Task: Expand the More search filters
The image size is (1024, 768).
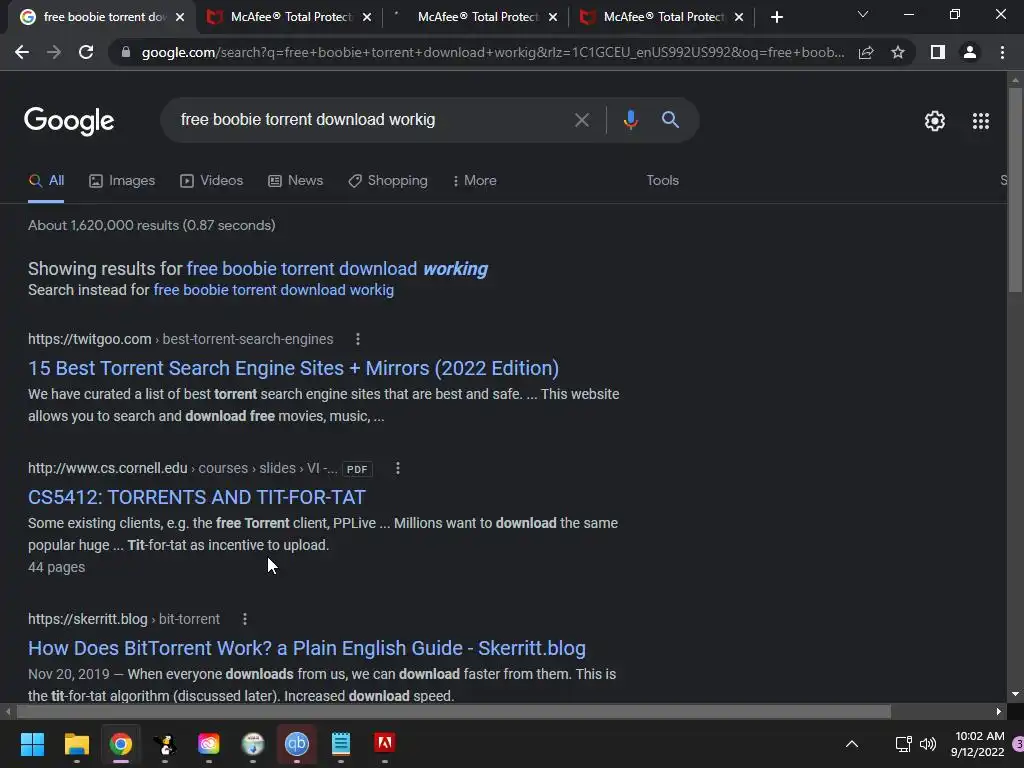Action: pyautogui.click(x=475, y=181)
